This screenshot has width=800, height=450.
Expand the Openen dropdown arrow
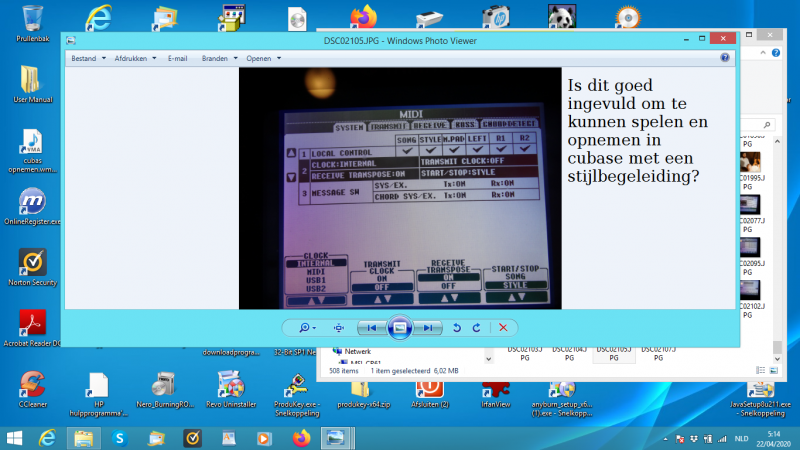click(x=279, y=58)
